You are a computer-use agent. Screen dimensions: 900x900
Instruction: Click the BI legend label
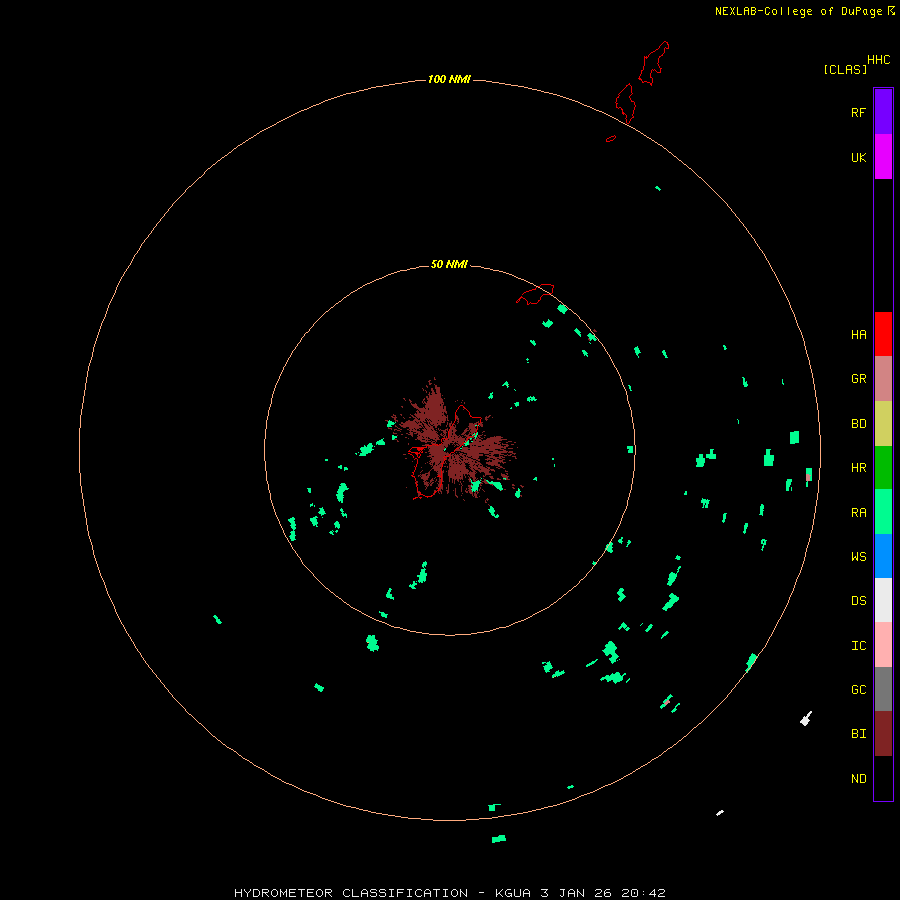858,734
